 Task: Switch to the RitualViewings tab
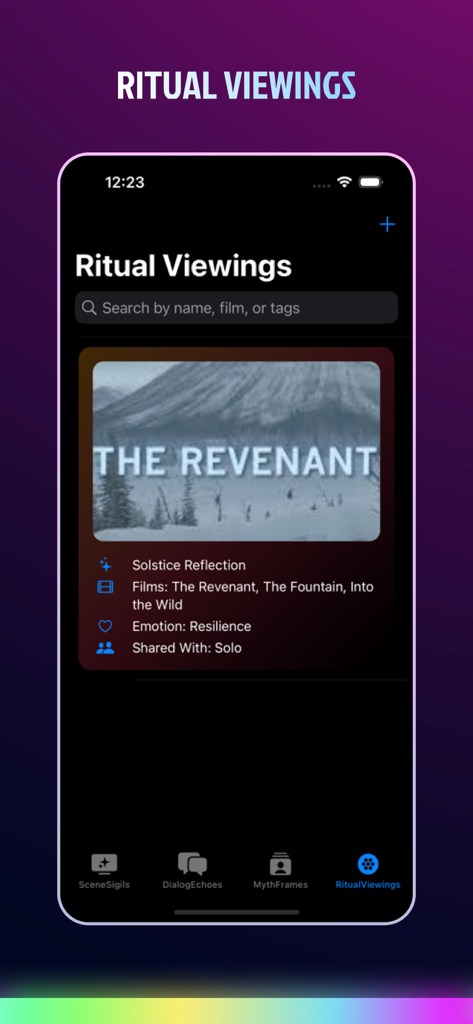pos(368,871)
